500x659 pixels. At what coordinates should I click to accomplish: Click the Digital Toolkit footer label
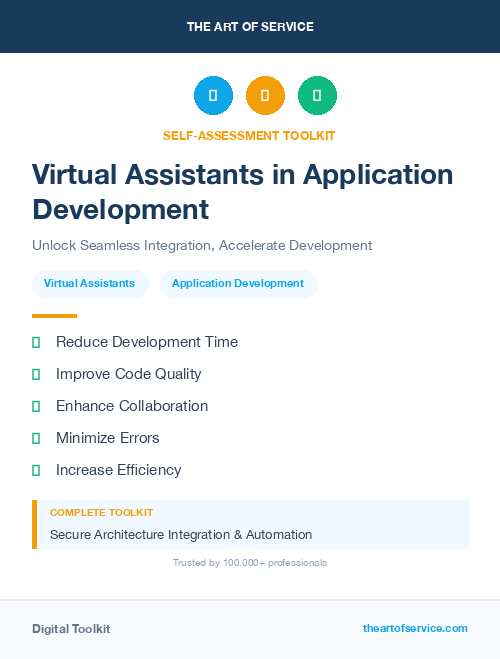point(71,629)
